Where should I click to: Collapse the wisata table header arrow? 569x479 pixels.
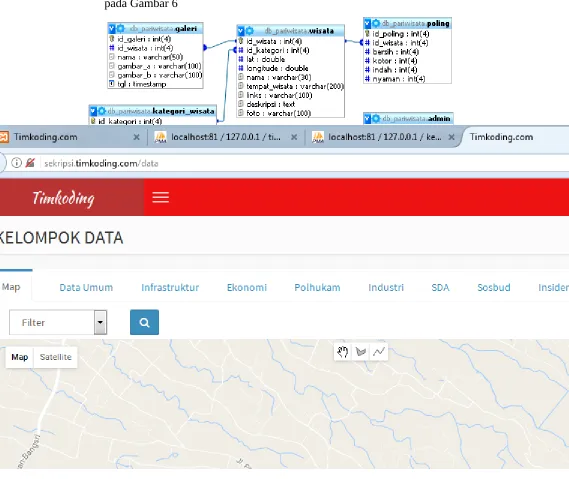pos(241,30)
